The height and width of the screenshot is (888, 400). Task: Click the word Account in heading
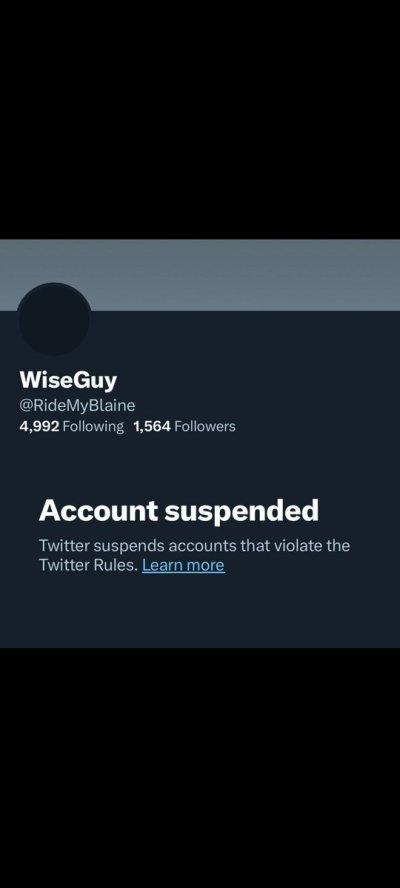click(99, 511)
